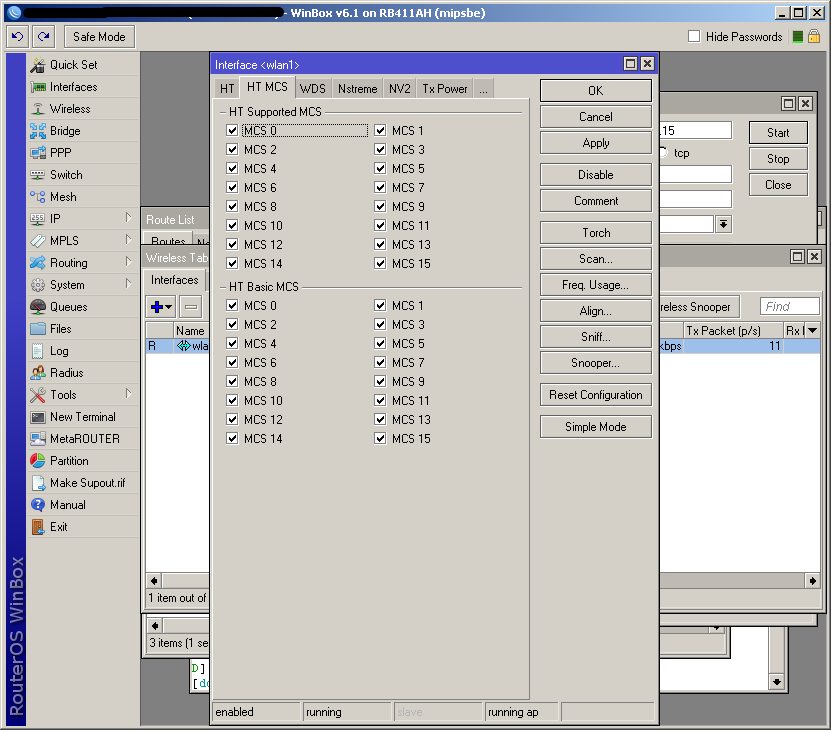The height and width of the screenshot is (730, 831).
Task: Open the Radius sidebar icon
Action: pyautogui.click(x=38, y=373)
